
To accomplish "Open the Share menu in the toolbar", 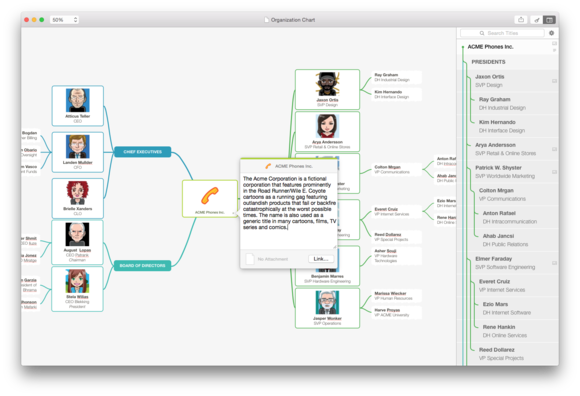I will 521,20.
